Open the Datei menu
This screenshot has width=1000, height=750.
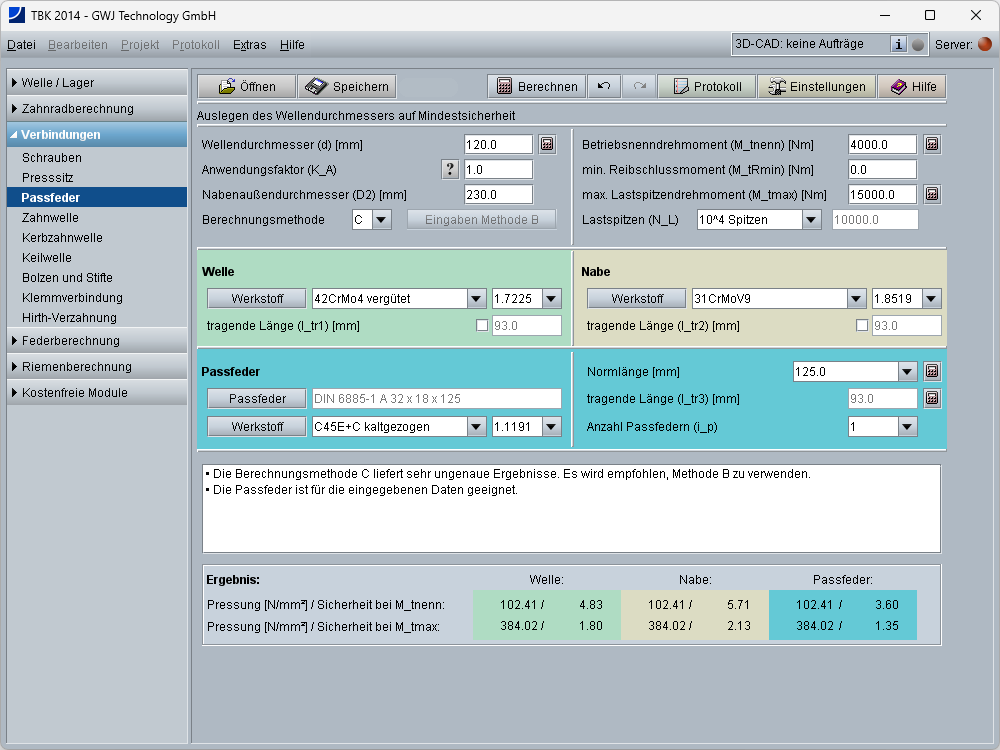pyautogui.click(x=21, y=45)
